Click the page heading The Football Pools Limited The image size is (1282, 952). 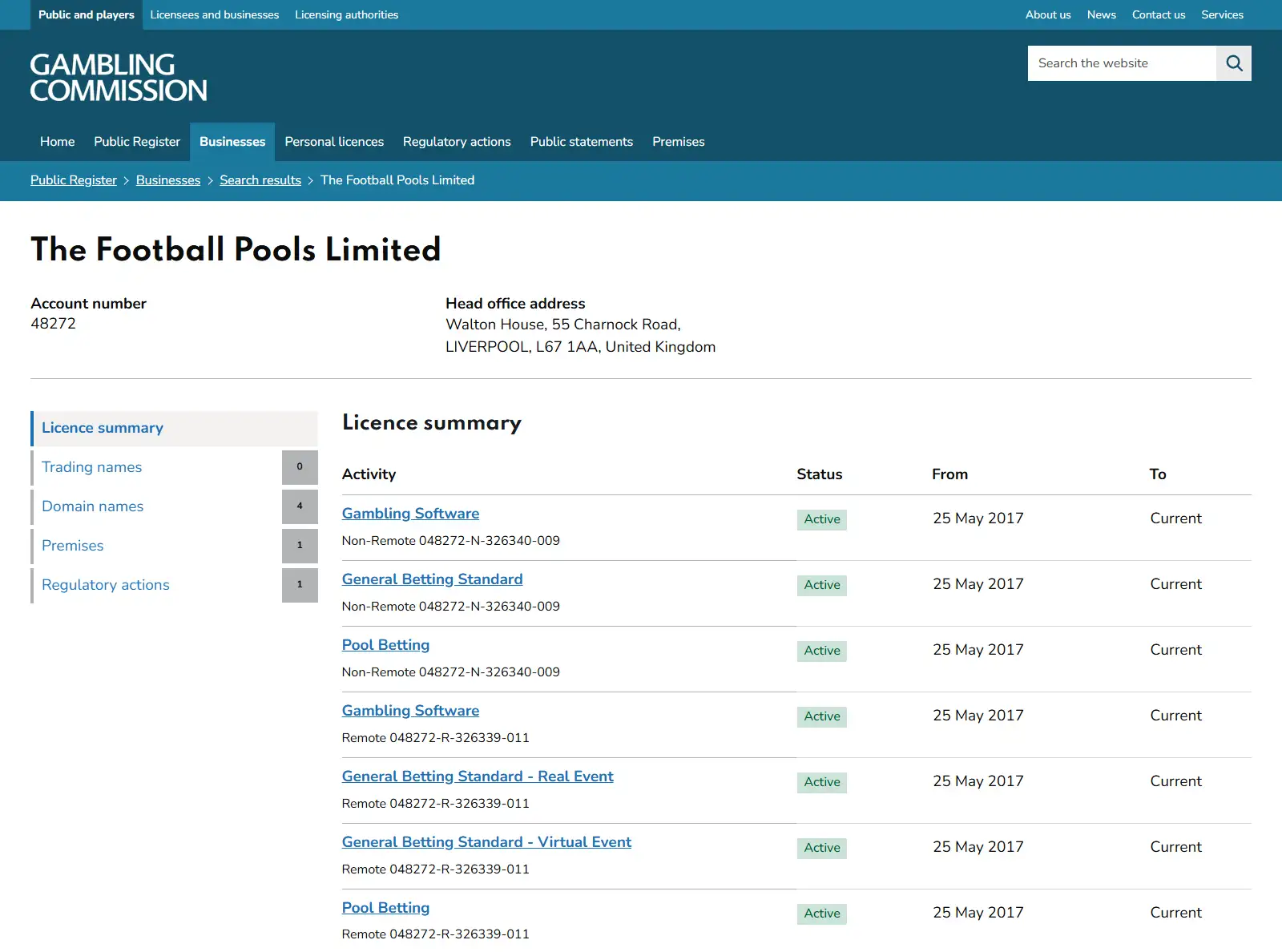point(236,249)
